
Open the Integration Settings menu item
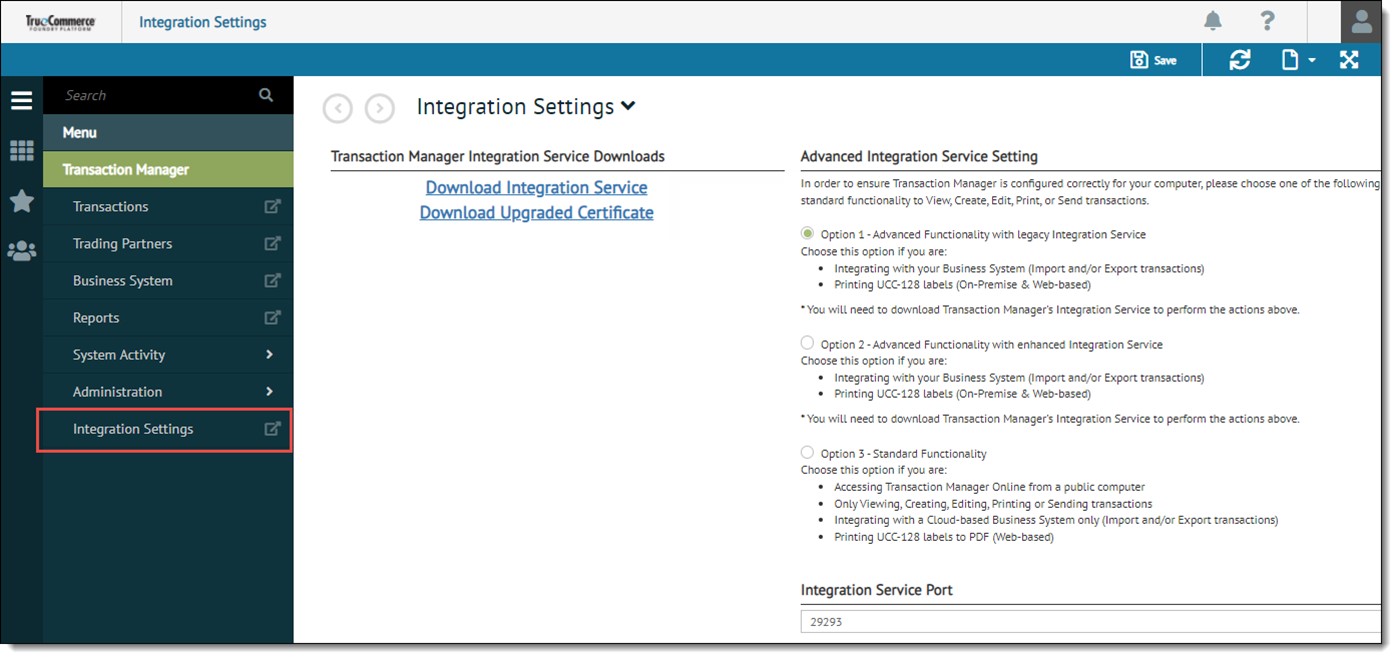click(133, 429)
